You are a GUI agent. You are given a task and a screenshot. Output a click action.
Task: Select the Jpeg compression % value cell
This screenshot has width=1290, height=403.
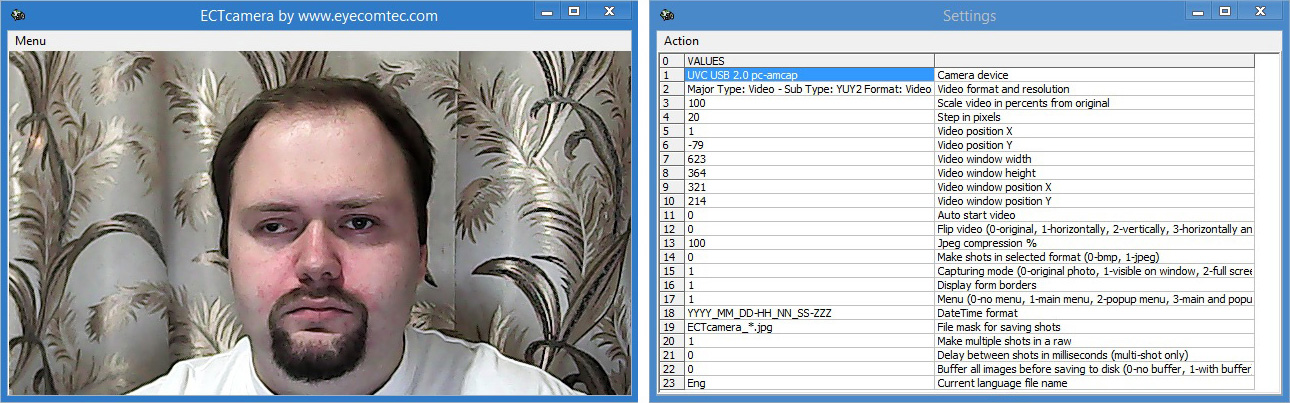pos(809,243)
